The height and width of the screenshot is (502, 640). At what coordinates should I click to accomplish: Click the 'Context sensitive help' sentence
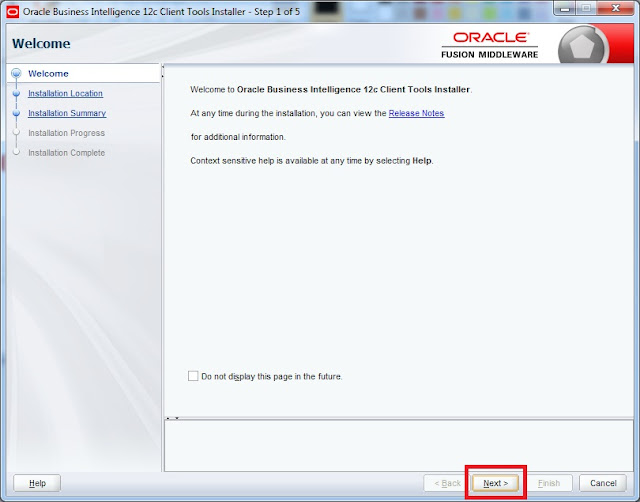coord(312,161)
